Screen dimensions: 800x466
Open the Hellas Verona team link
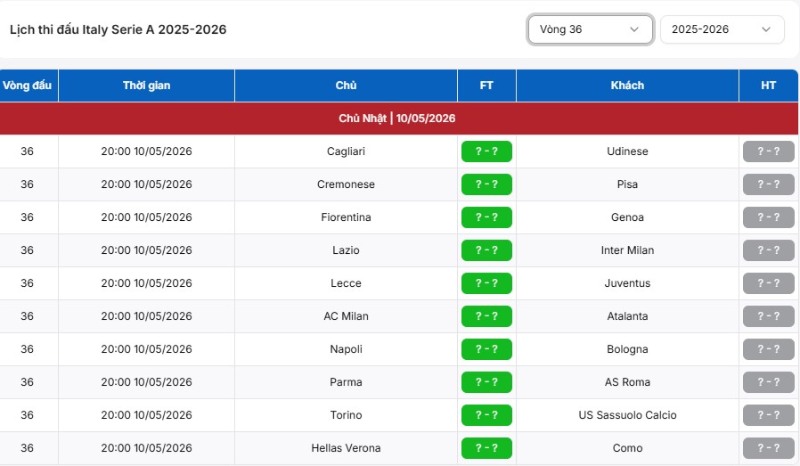(346, 448)
